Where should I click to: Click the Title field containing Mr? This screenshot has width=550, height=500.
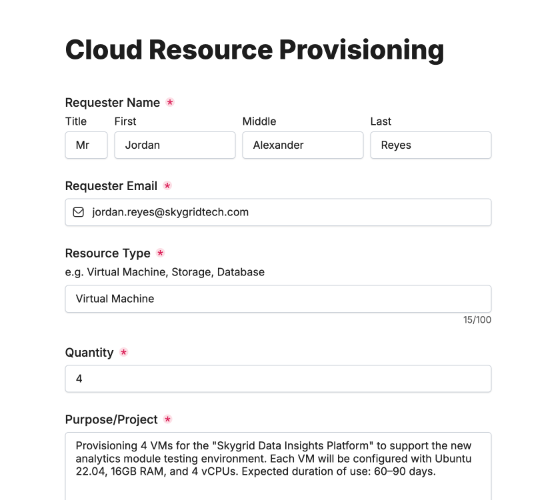[x=86, y=145]
